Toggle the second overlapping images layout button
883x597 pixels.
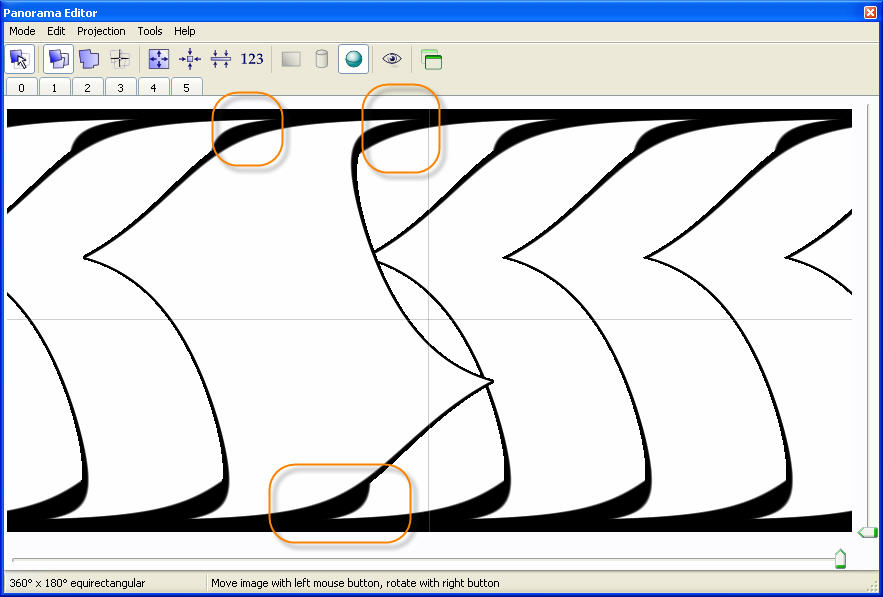coord(89,59)
